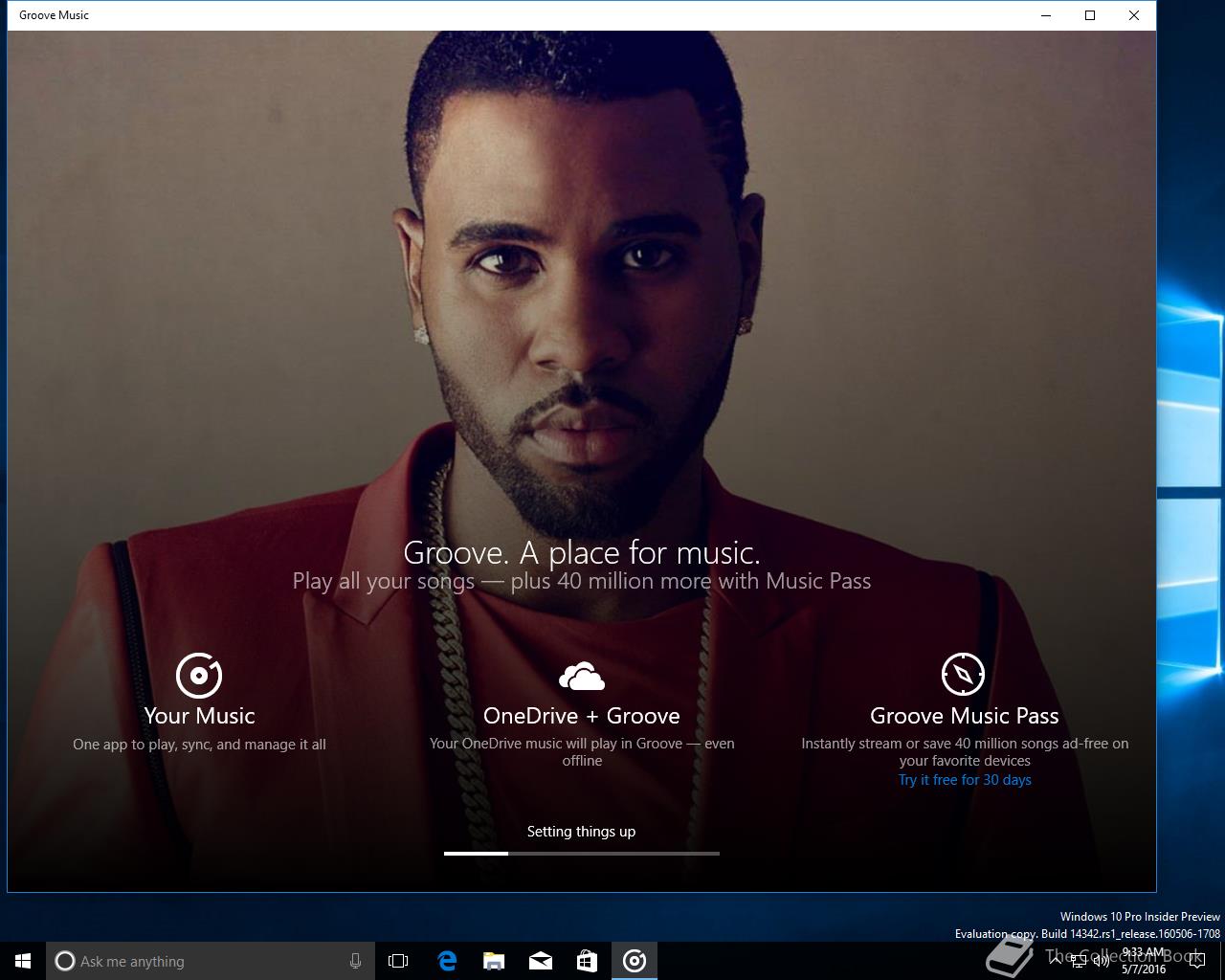Click the 'Play all your songs' subtitle text
The width and height of the screenshot is (1225, 980).
coord(582,581)
